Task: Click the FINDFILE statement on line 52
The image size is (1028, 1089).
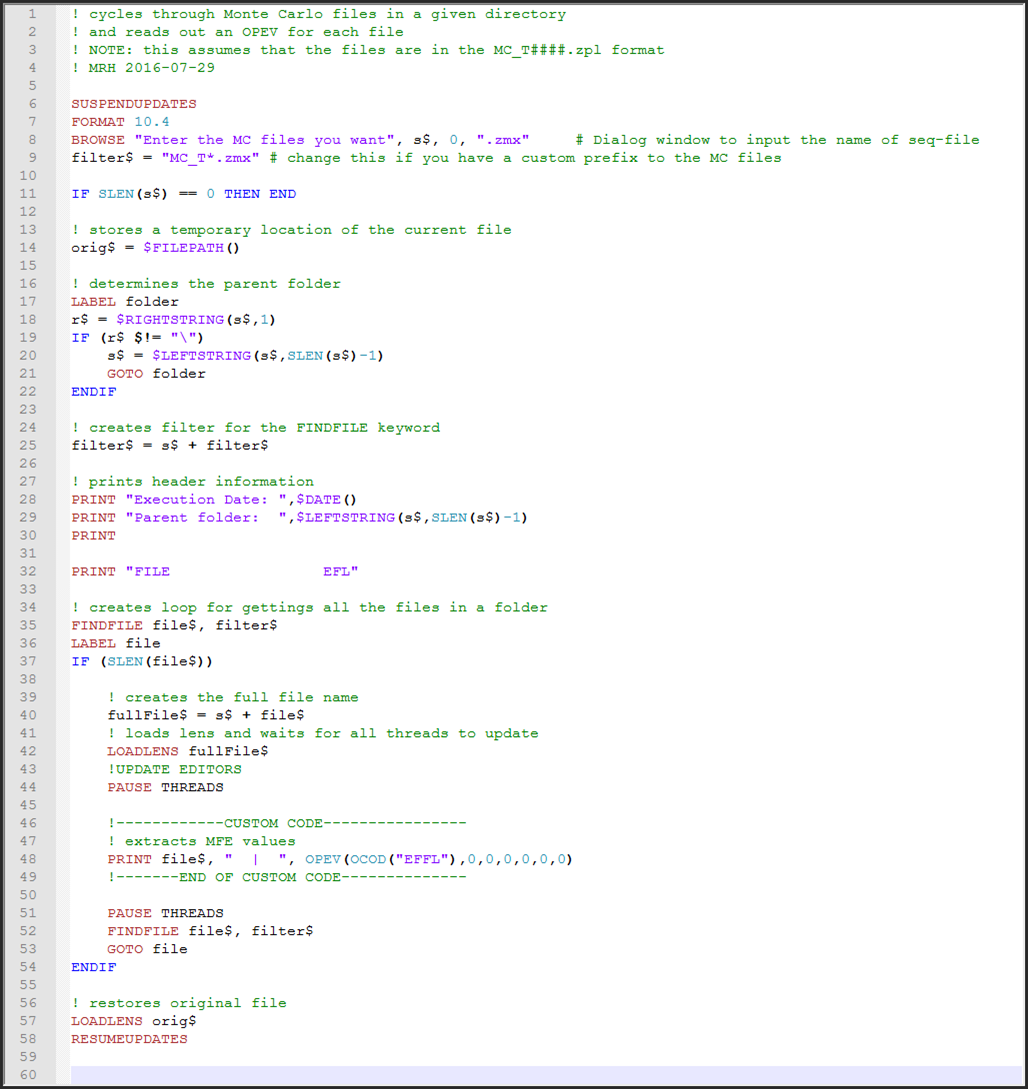Action: [x=210, y=931]
